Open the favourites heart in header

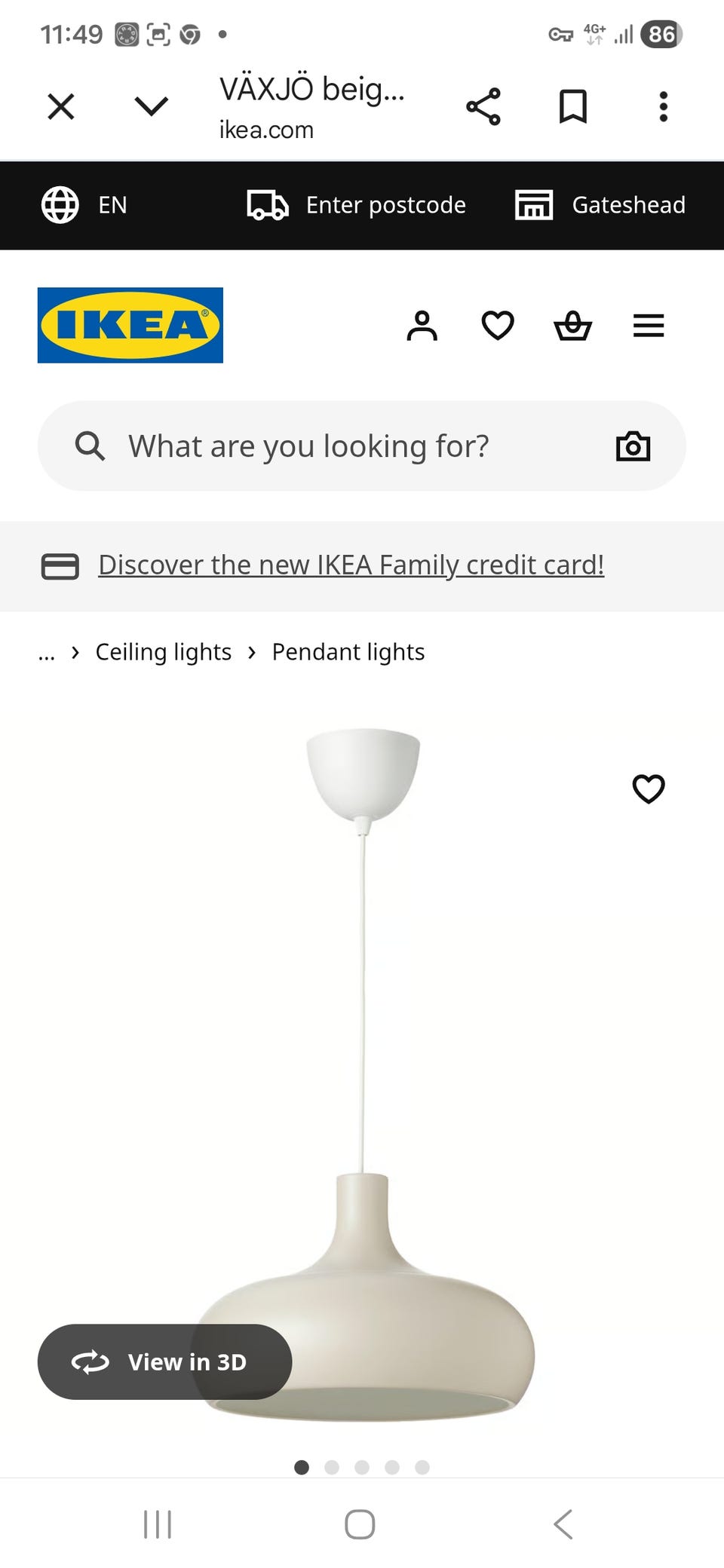tap(498, 326)
